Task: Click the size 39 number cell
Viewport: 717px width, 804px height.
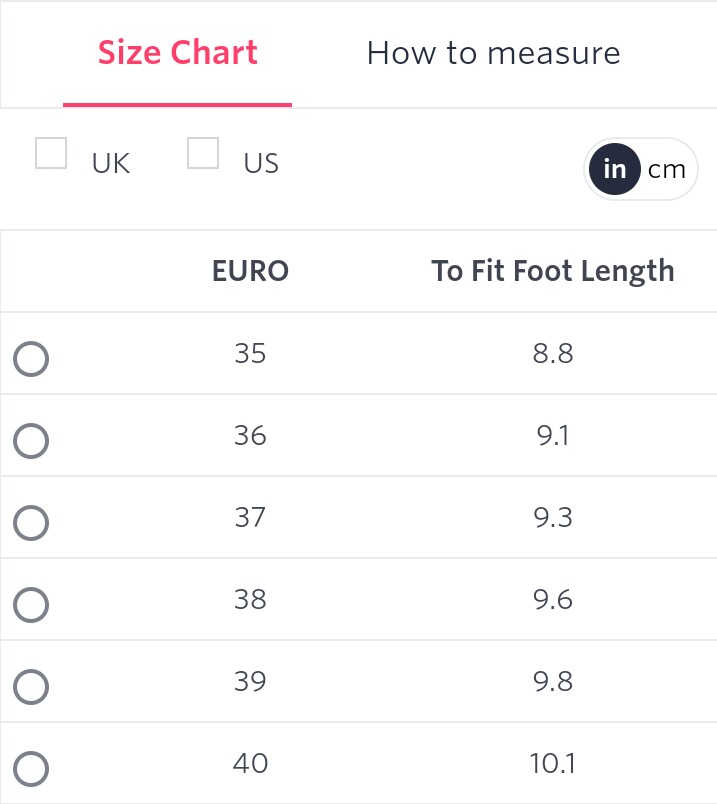Action: pos(250,681)
